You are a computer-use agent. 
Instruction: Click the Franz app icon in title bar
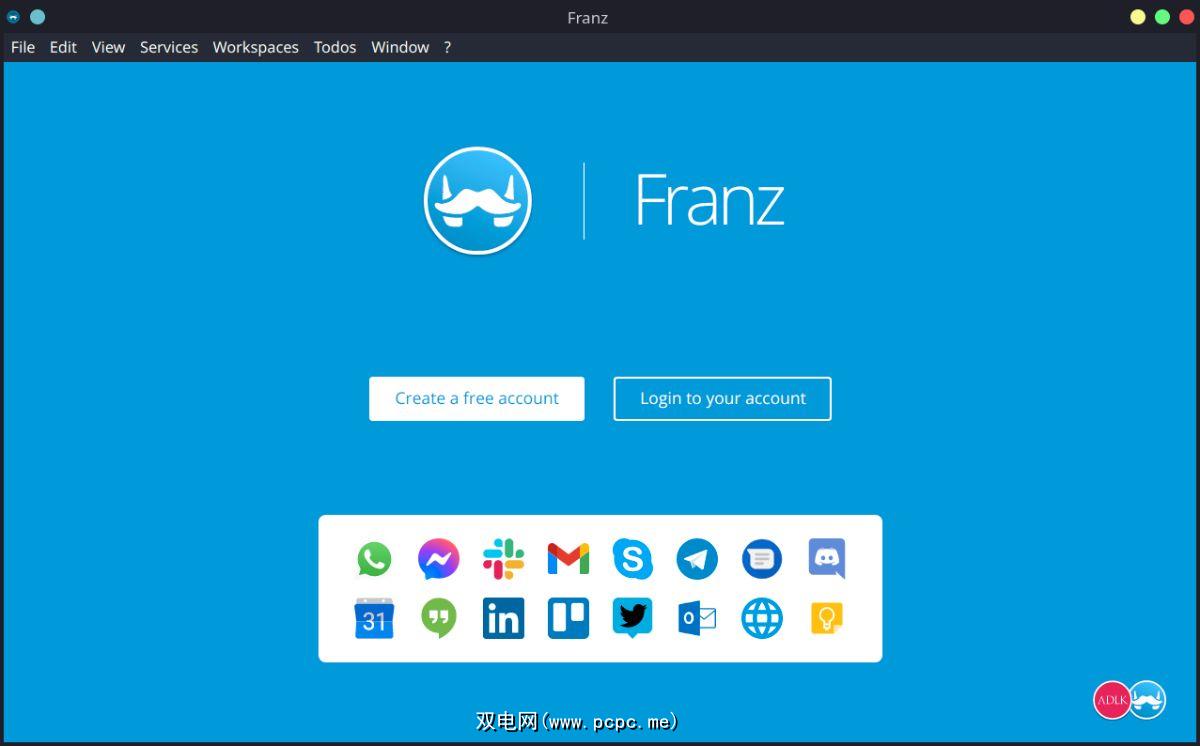[x=13, y=17]
